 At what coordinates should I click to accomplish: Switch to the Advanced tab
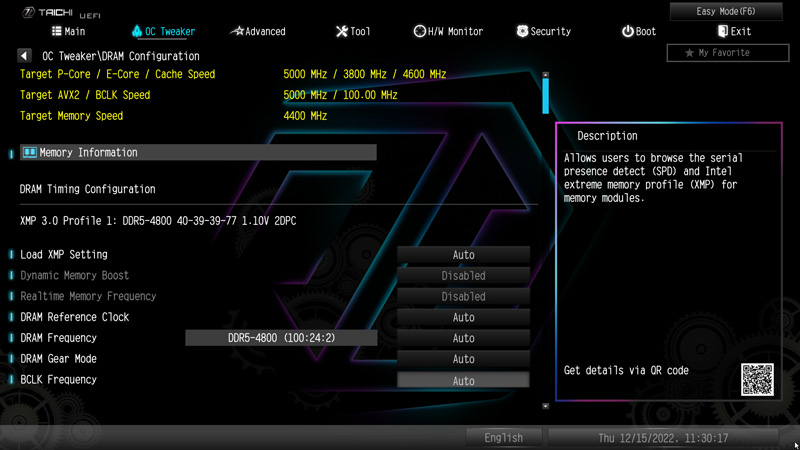(257, 32)
